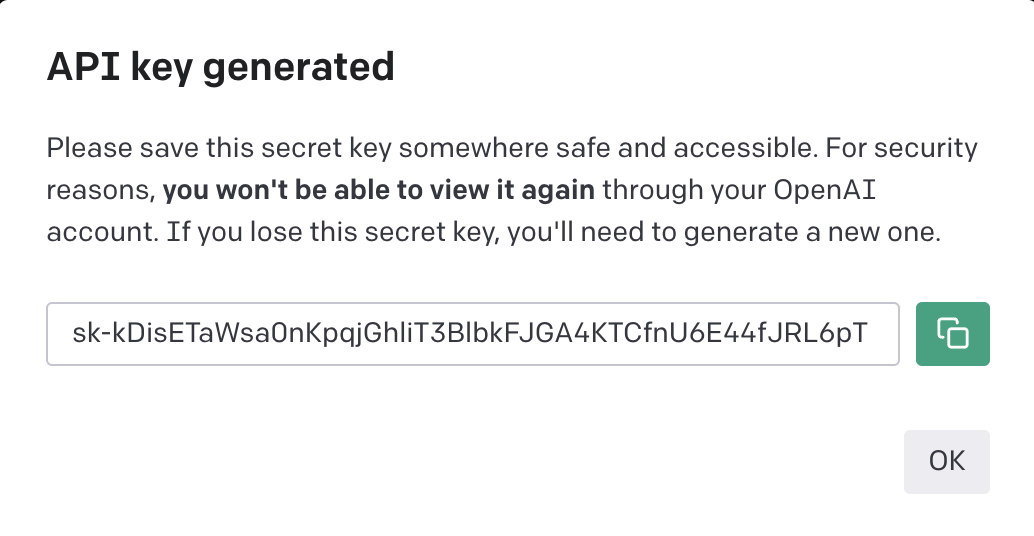Click the bold "you won't be able to view it again" text
1034x536 pixels.
coord(379,190)
